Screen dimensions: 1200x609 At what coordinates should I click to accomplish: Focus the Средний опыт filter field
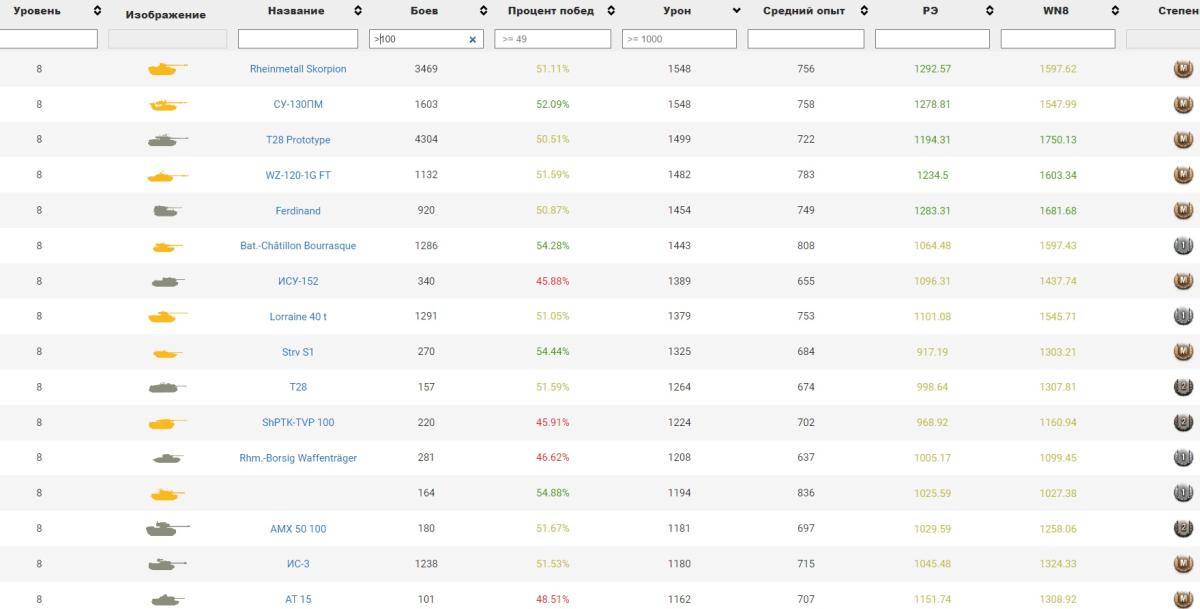[x=806, y=39]
